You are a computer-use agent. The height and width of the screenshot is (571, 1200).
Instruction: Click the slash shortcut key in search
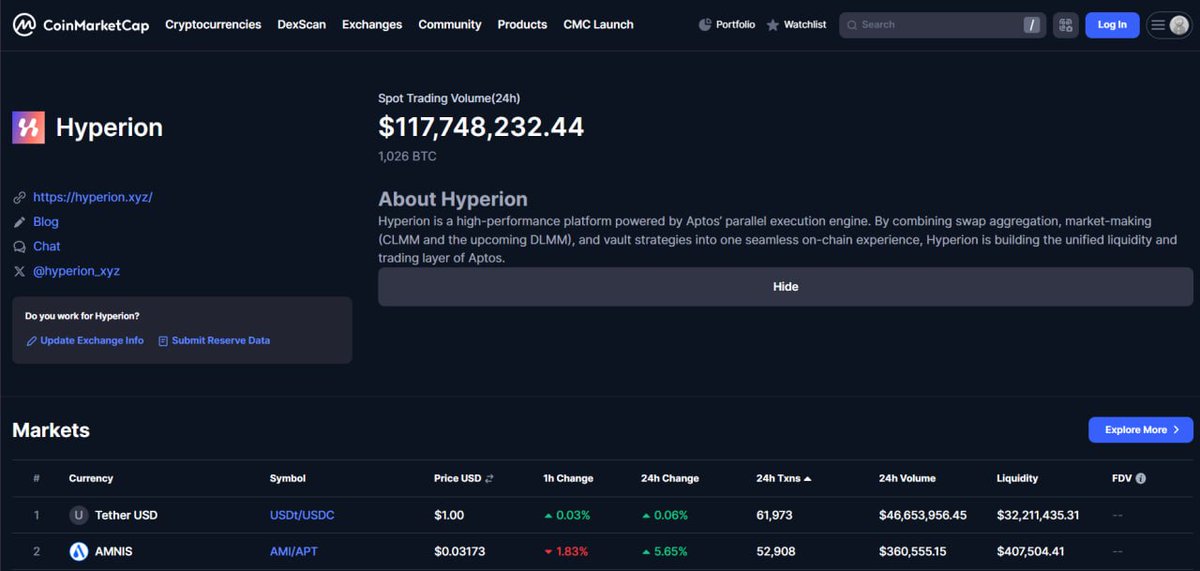point(1032,25)
